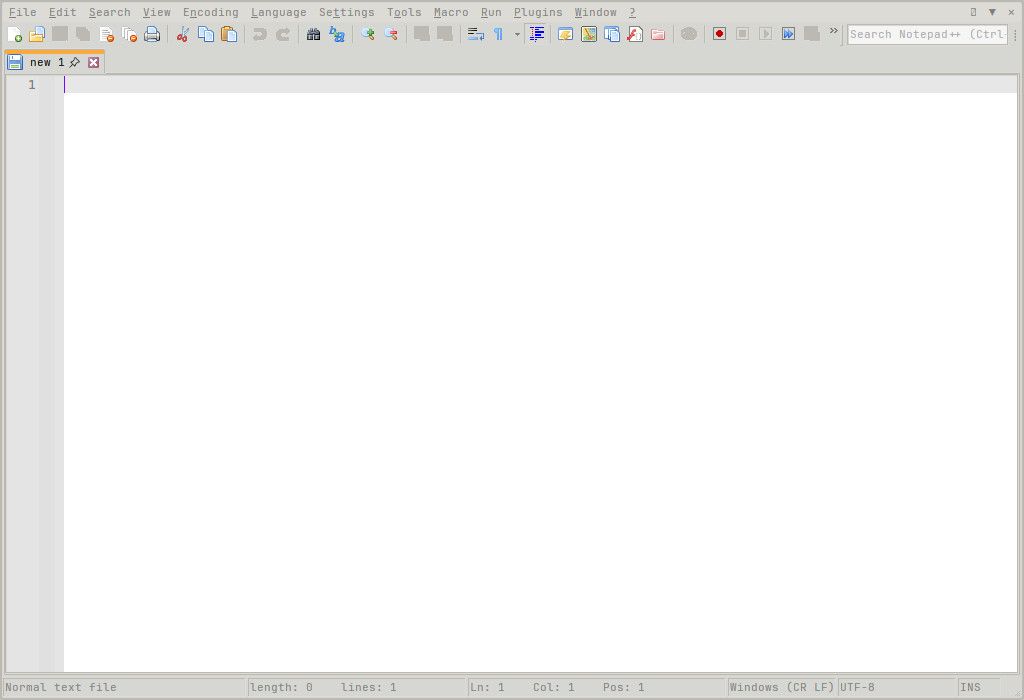The height and width of the screenshot is (700, 1024).
Task: Open the Plugins menu
Action: tap(538, 12)
